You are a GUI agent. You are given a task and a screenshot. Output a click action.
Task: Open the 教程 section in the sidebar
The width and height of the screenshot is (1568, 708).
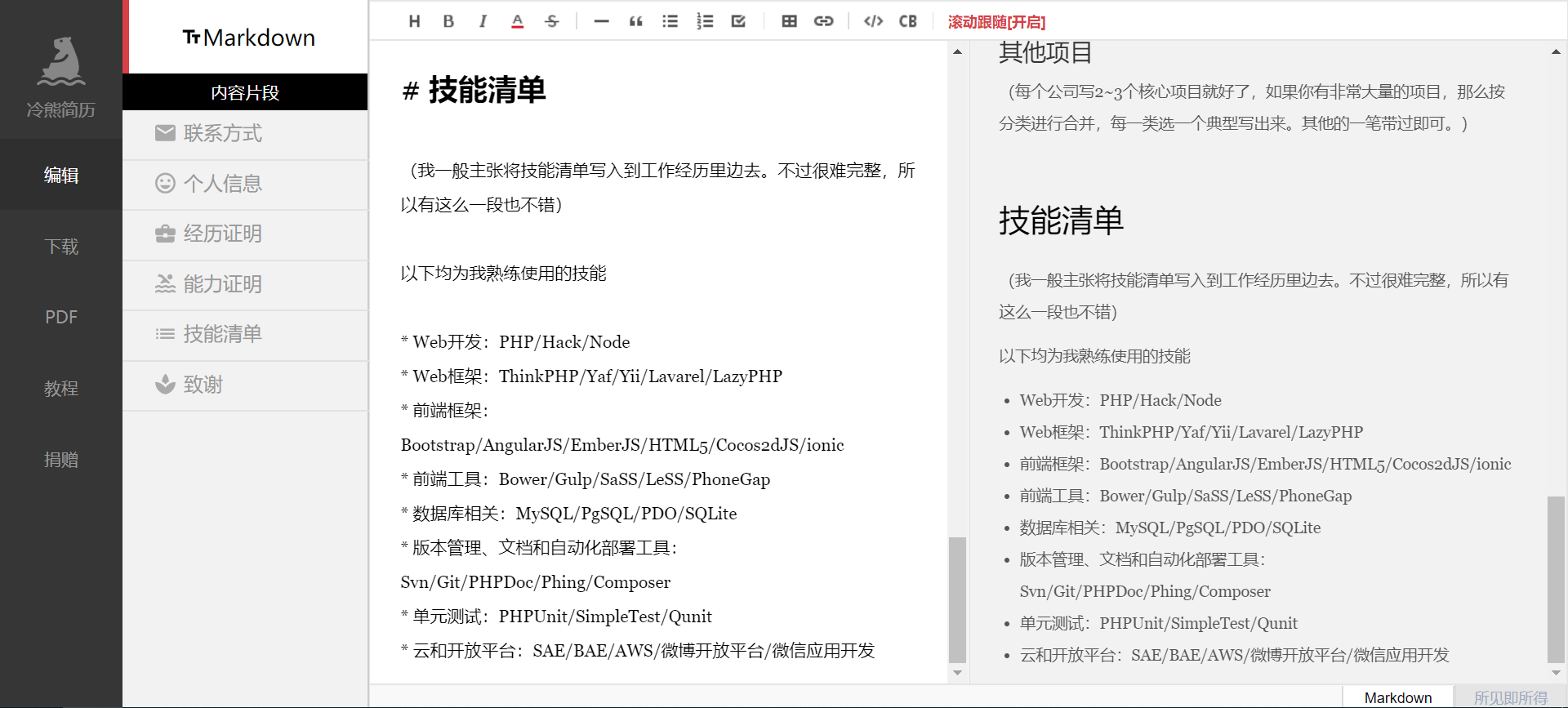click(61, 388)
